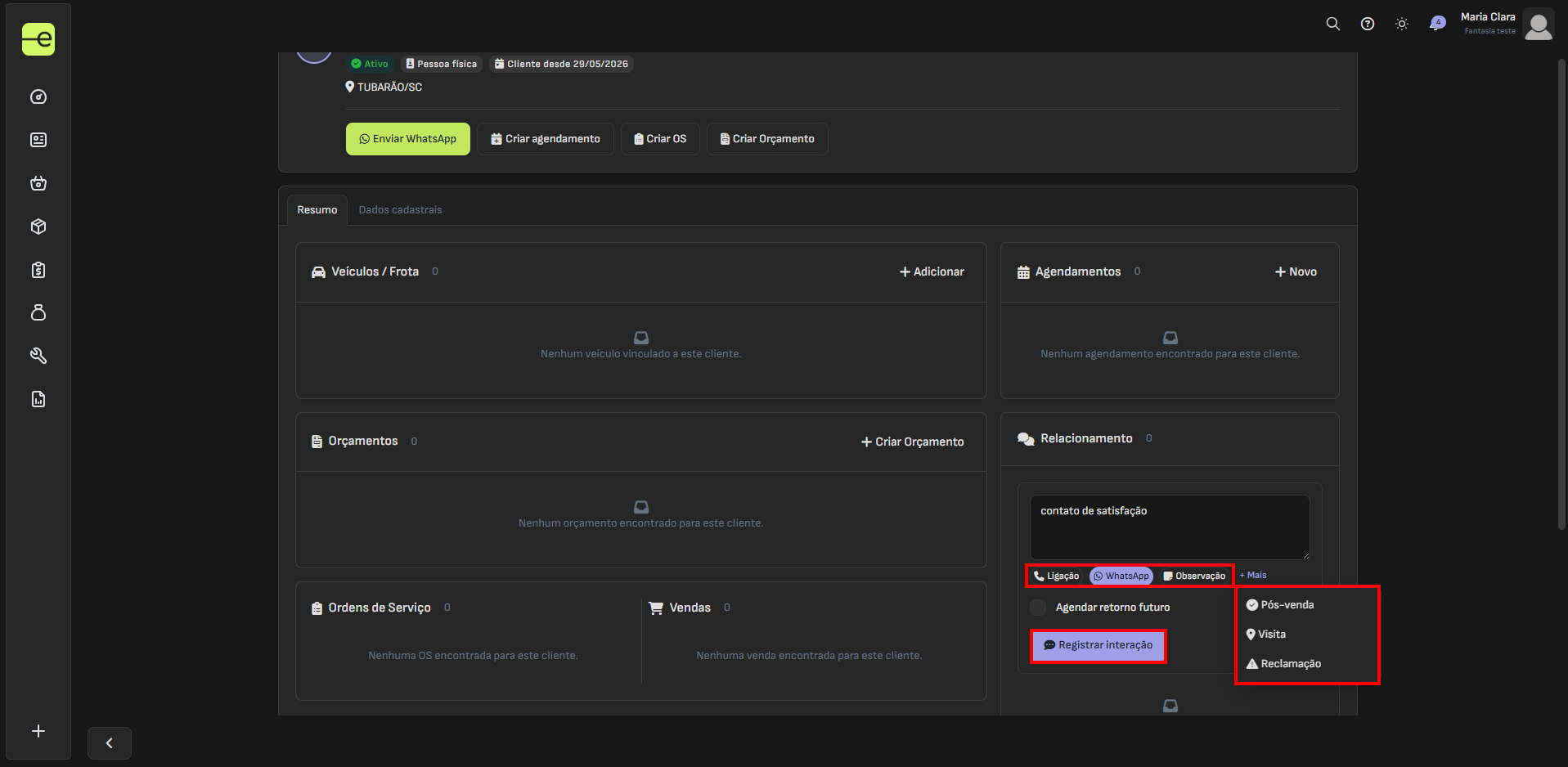Viewport: 1568px width, 767px height.
Task: Click the Veículos / Frota car icon
Action: (x=318, y=272)
